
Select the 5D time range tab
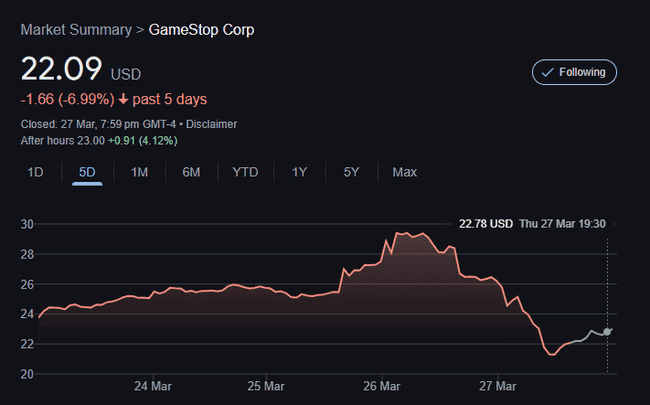coord(87,172)
